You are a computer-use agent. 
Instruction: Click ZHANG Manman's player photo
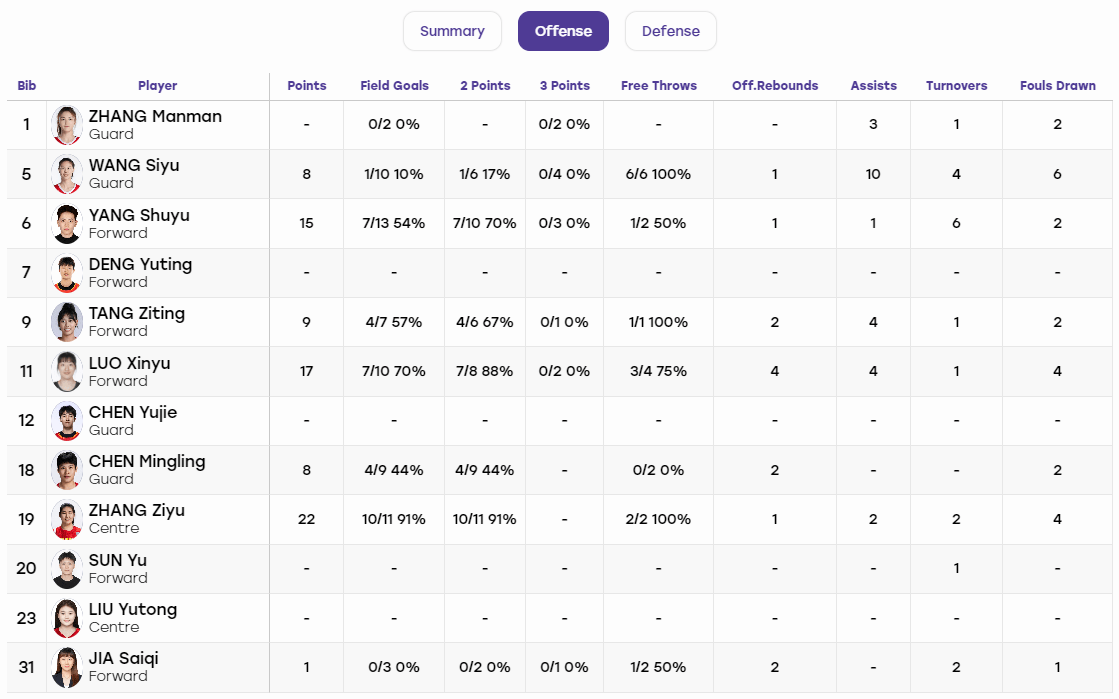coord(67,125)
